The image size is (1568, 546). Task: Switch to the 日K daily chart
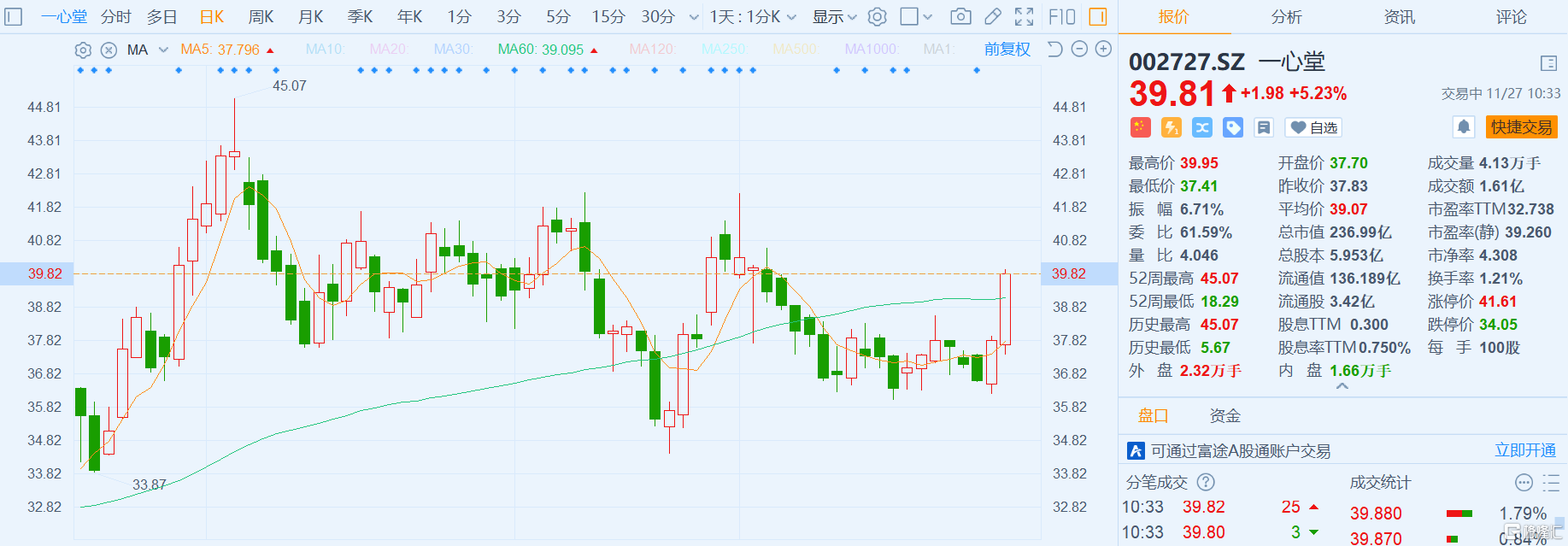212,16
